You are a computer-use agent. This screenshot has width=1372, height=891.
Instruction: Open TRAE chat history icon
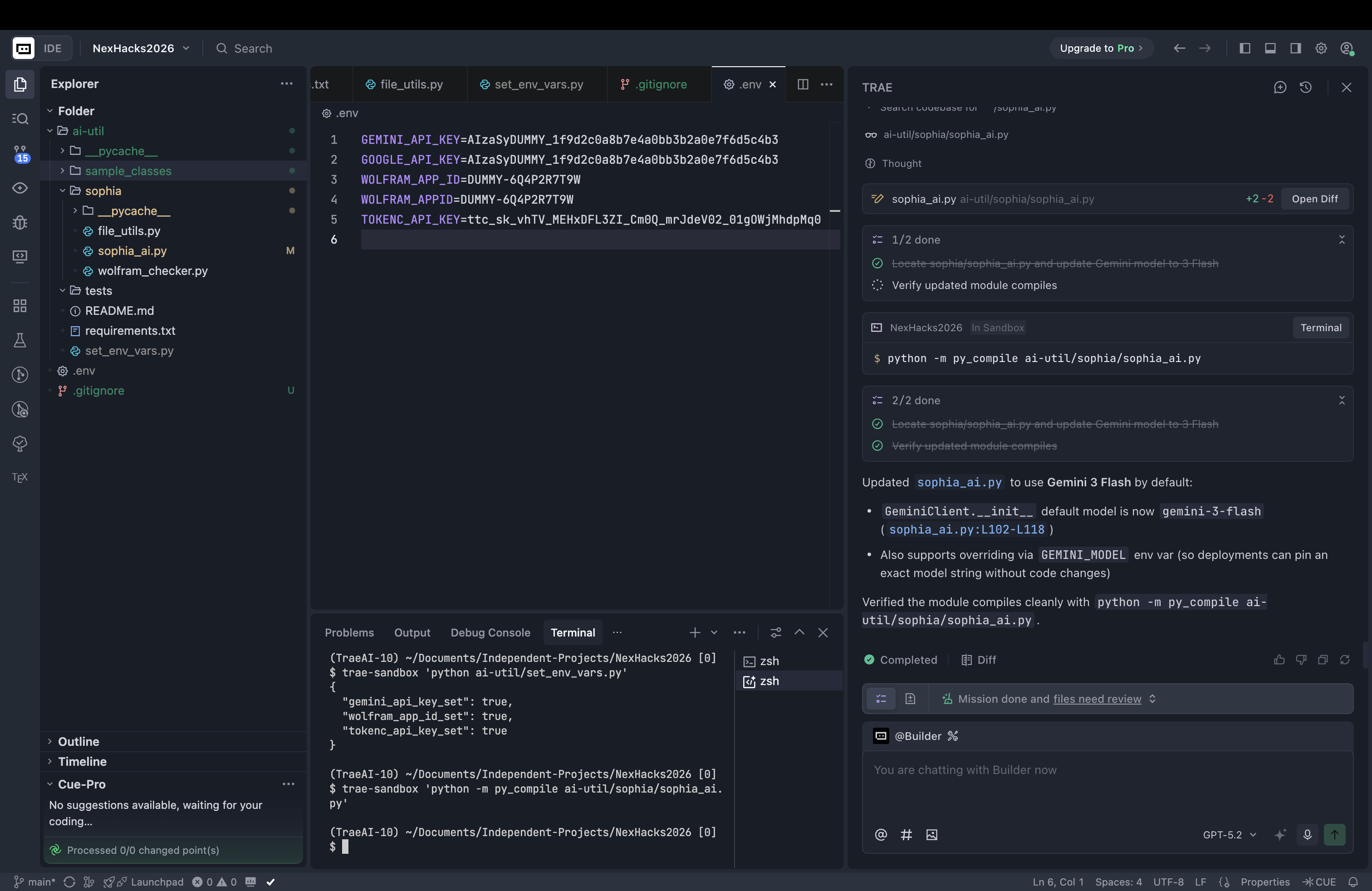pos(1306,88)
